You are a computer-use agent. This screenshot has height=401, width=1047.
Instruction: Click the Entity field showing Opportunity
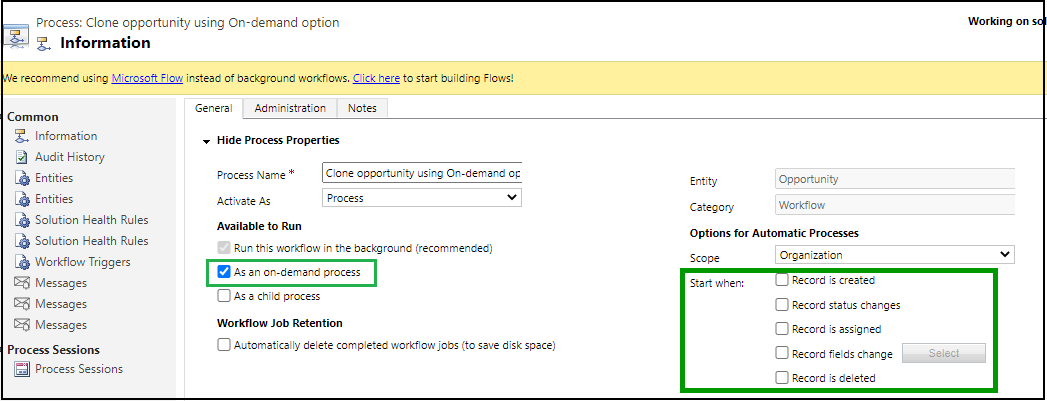point(895,179)
